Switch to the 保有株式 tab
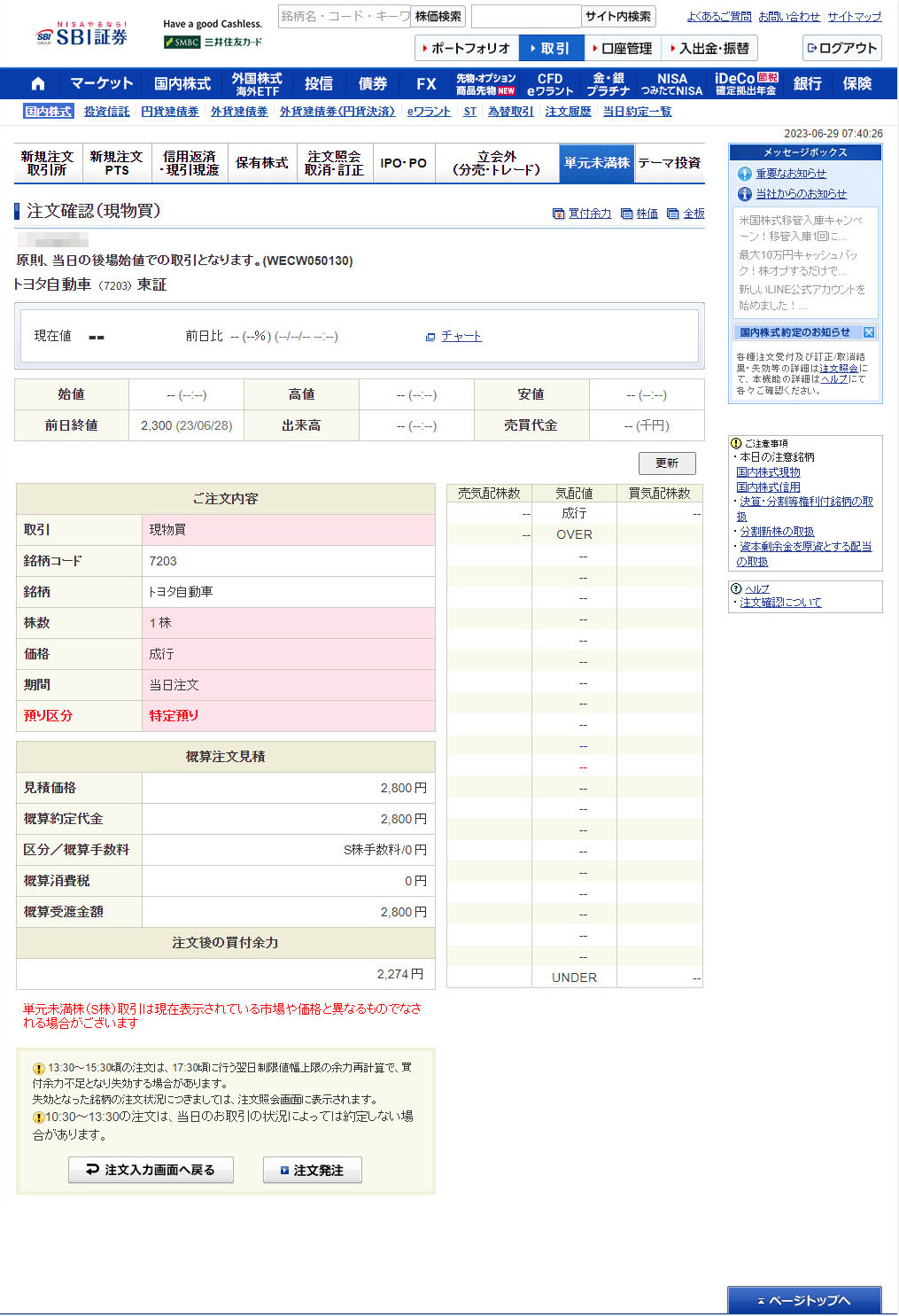The height and width of the screenshot is (1316, 899). (x=261, y=163)
